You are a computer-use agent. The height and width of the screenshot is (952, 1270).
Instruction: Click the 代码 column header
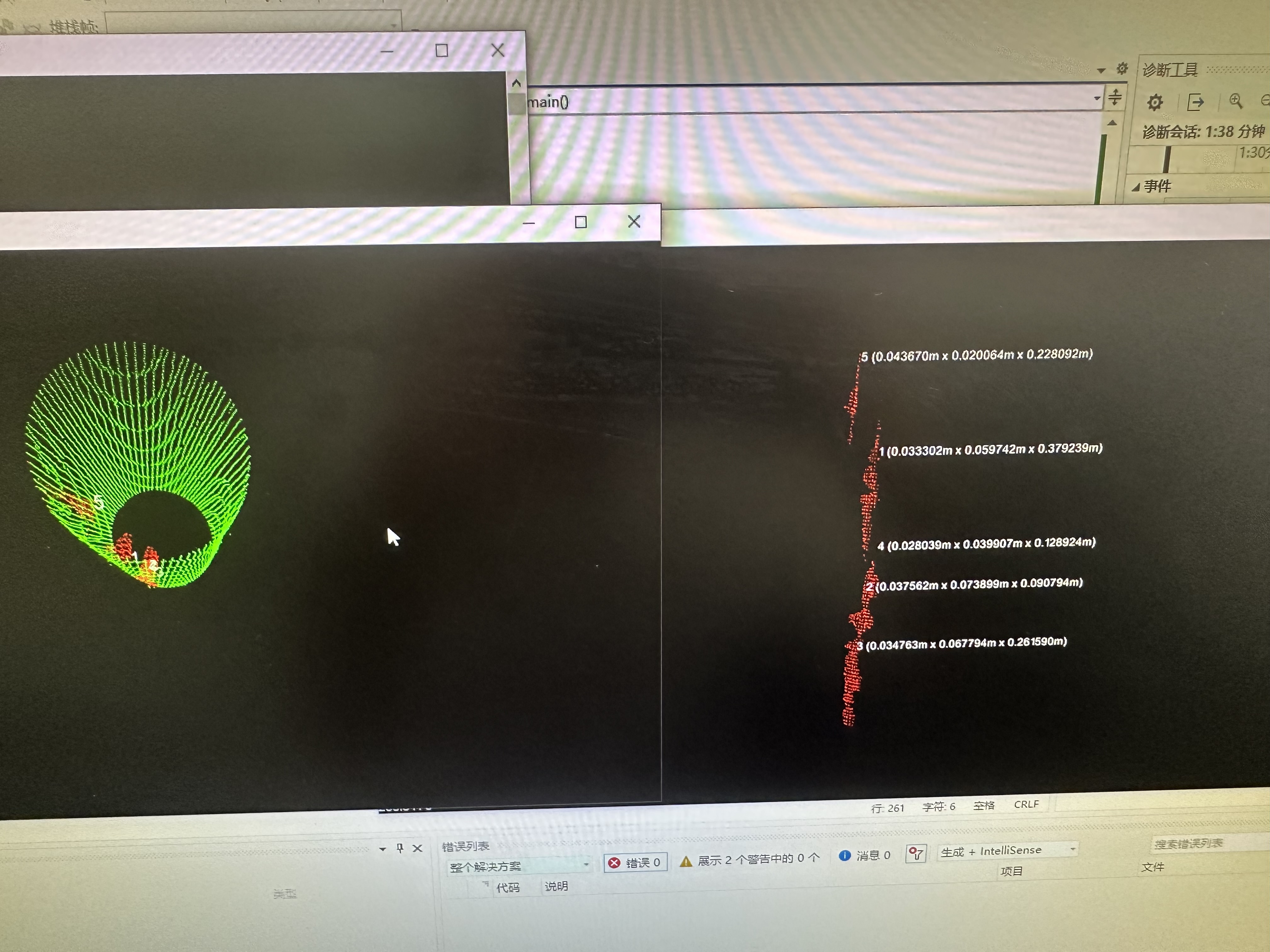point(507,887)
